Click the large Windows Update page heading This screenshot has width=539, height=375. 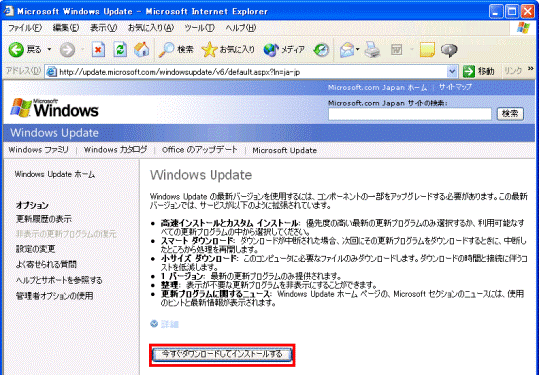coord(201,175)
